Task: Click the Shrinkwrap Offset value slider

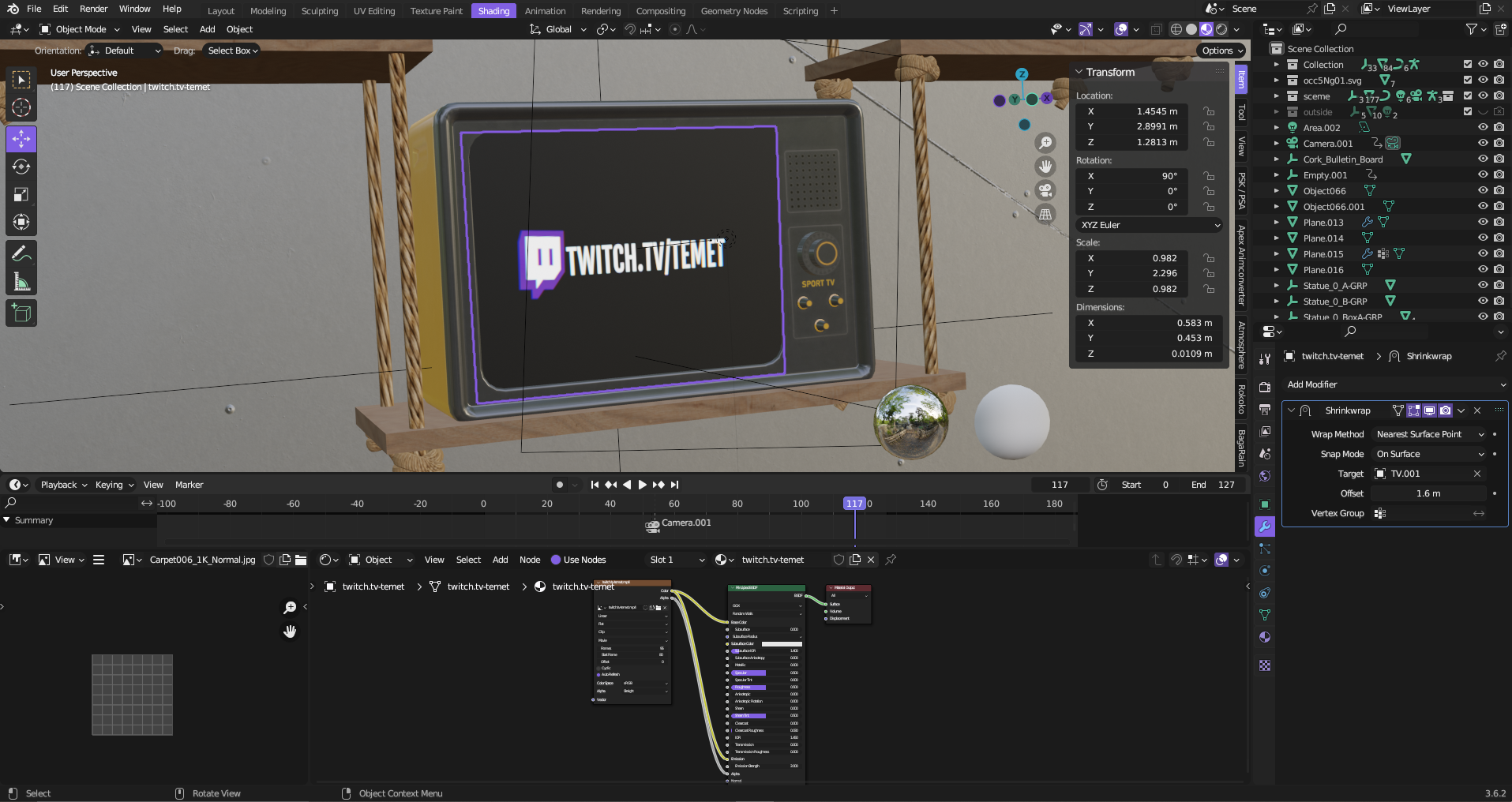Action: (1428, 493)
